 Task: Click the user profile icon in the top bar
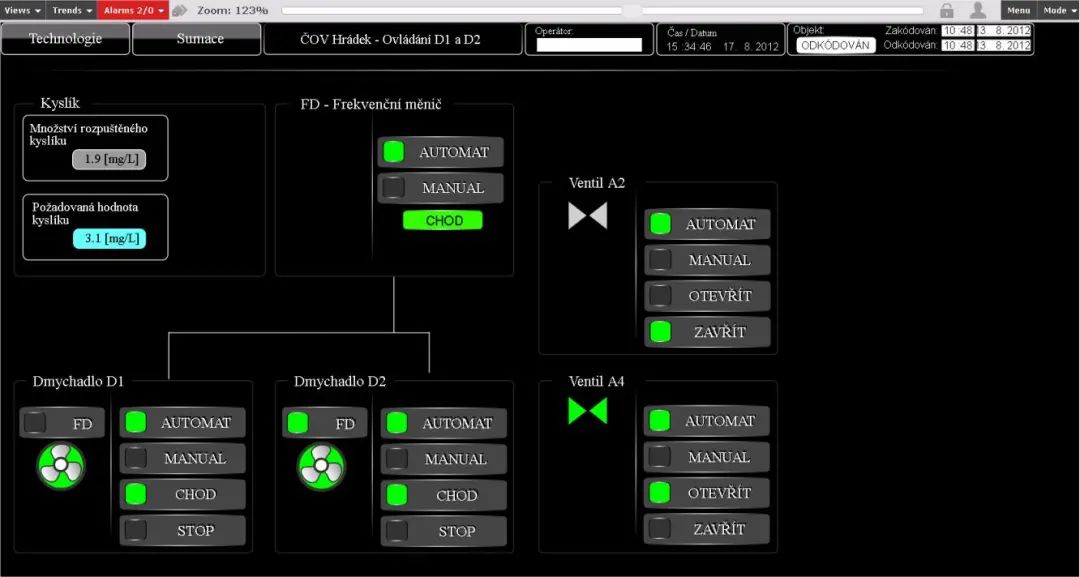click(977, 10)
